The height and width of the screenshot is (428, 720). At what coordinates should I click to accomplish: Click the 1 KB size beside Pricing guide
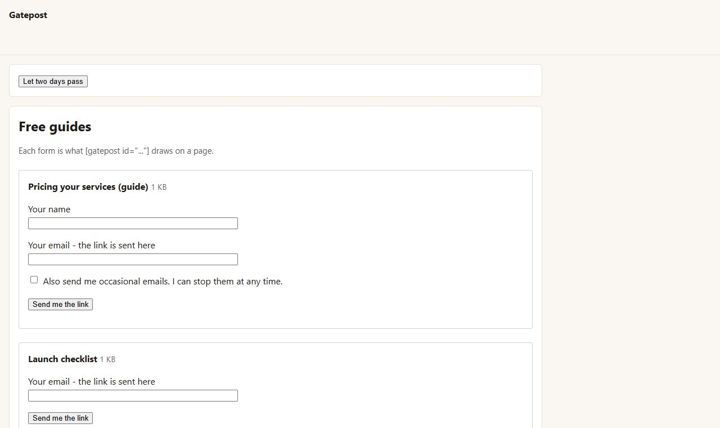pyautogui.click(x=159, y=187)
